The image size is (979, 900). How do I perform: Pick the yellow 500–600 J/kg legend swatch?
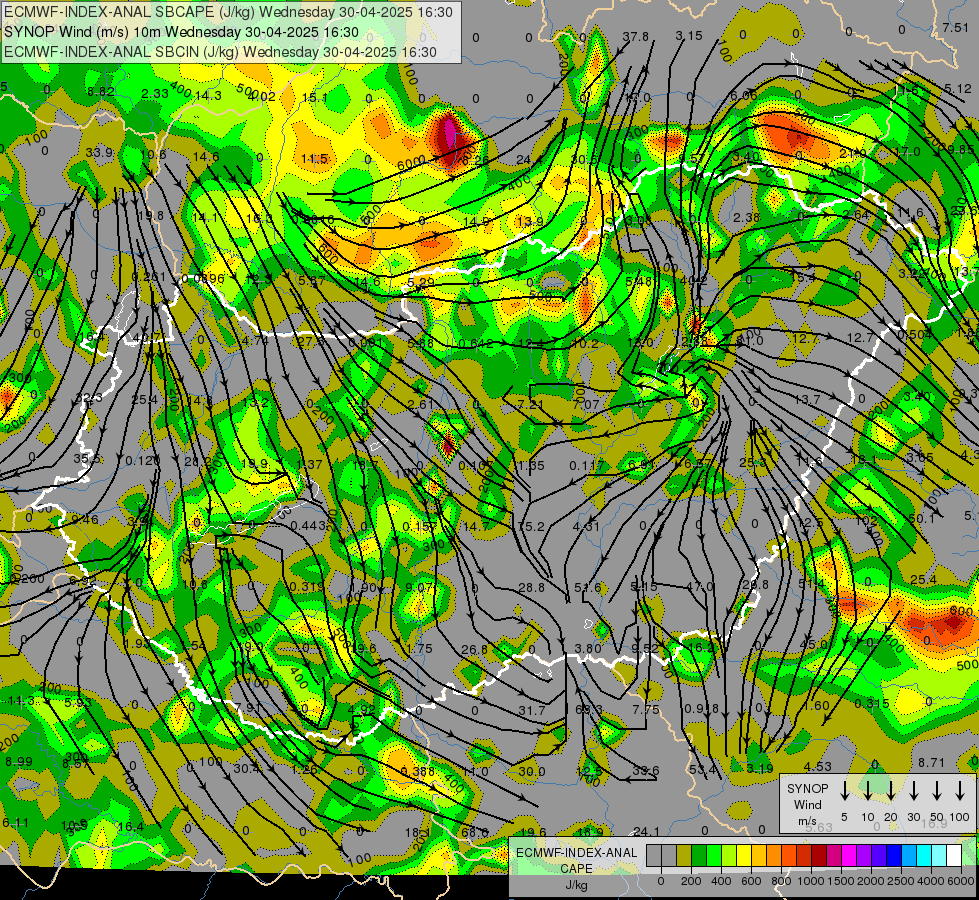coord(744,855)
